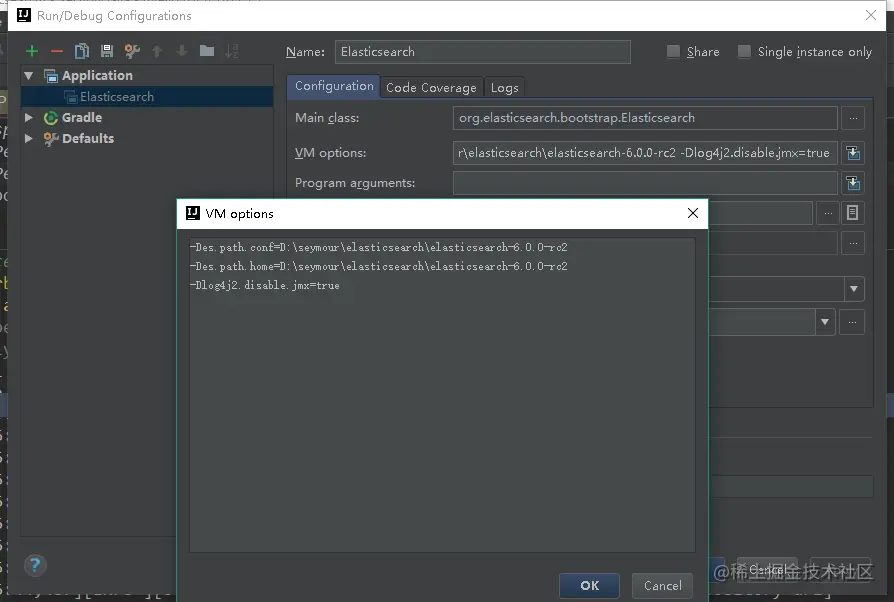Copy the selected configuration

pyautogui.click(x=82, y=51)
